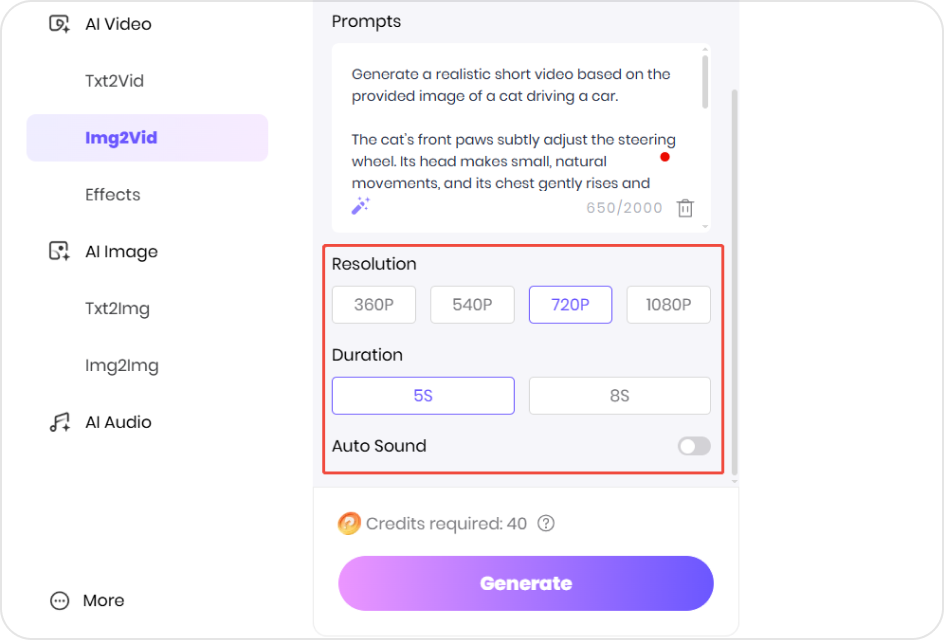Collapse the AI Image section
The width and height of the screenshot is (944, 640).
pos(121,251)
